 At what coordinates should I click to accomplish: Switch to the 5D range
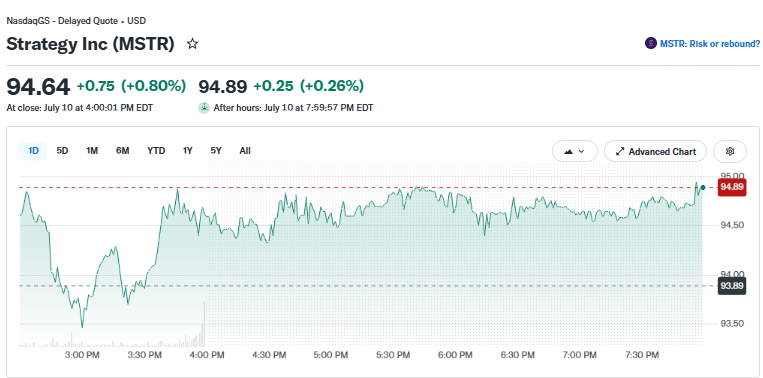(62, 151)
